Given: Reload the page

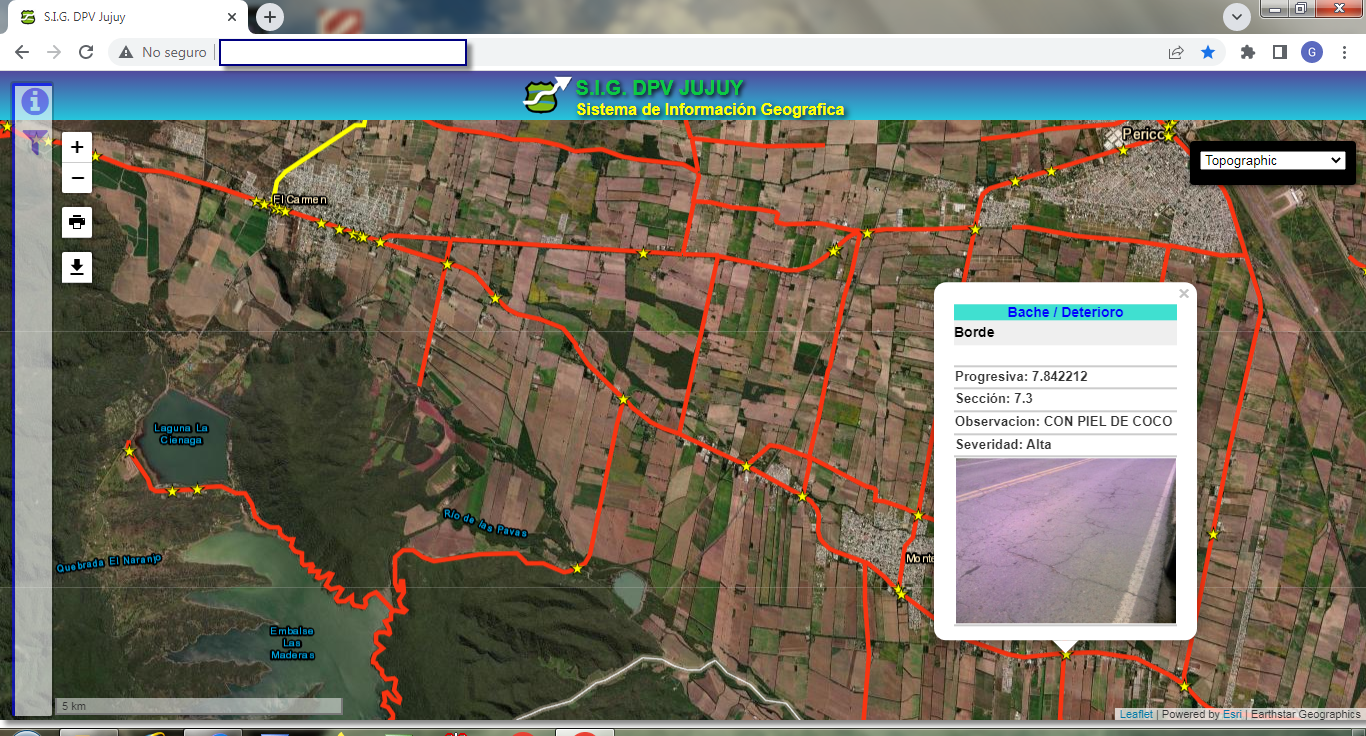Looking at the screenshot, I should coord(86,52).
